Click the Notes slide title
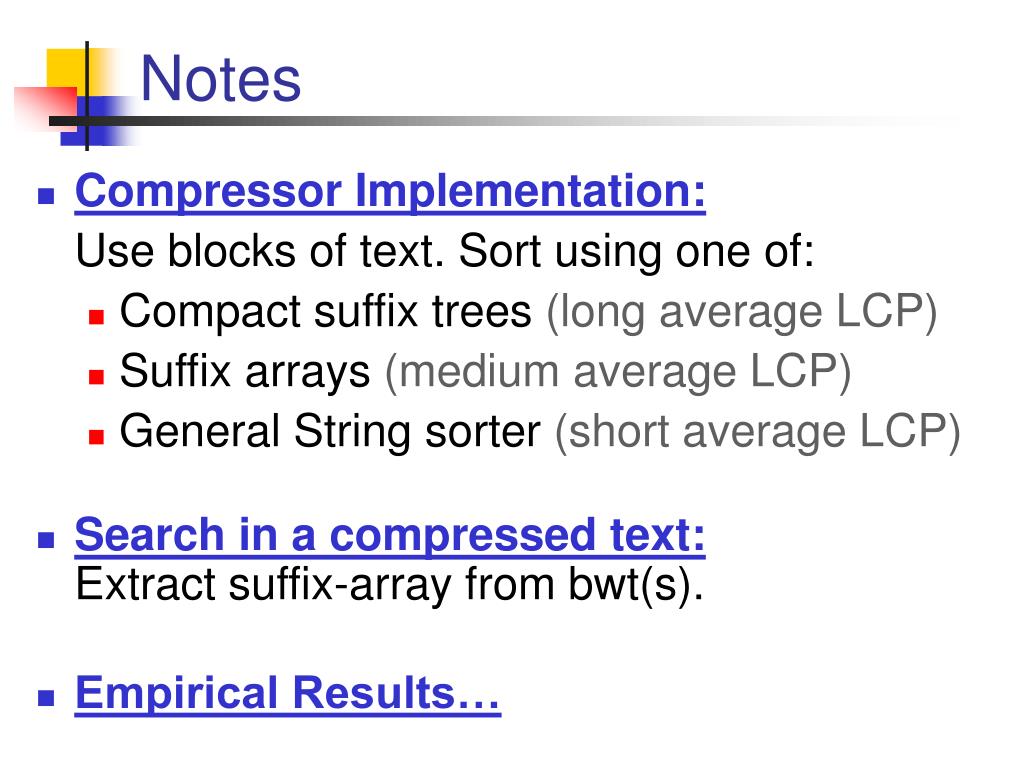 [x=221, y=79]
